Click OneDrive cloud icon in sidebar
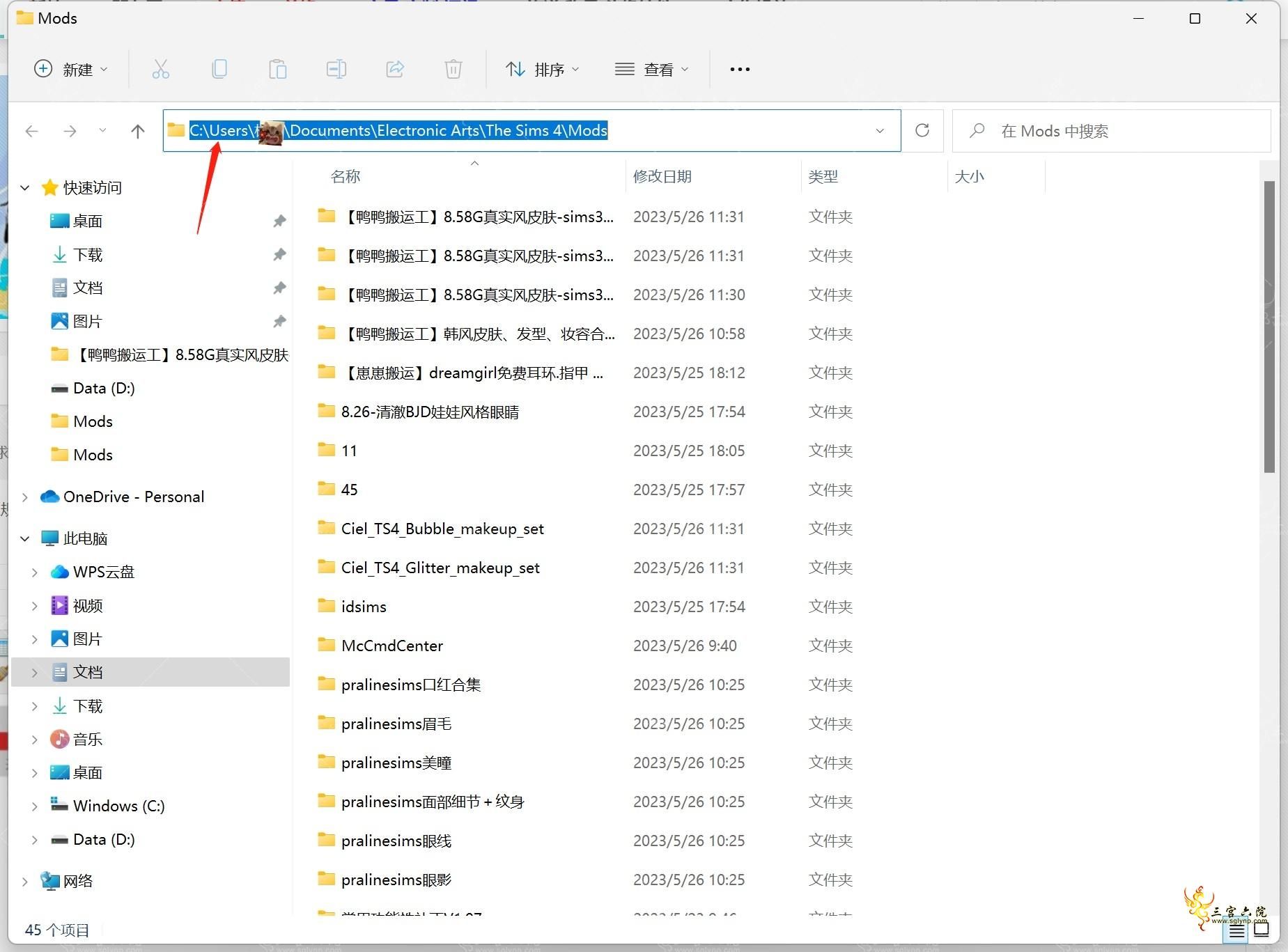Image resolution: width=1288 pixels, height=952 pixels. click(49, 497)
